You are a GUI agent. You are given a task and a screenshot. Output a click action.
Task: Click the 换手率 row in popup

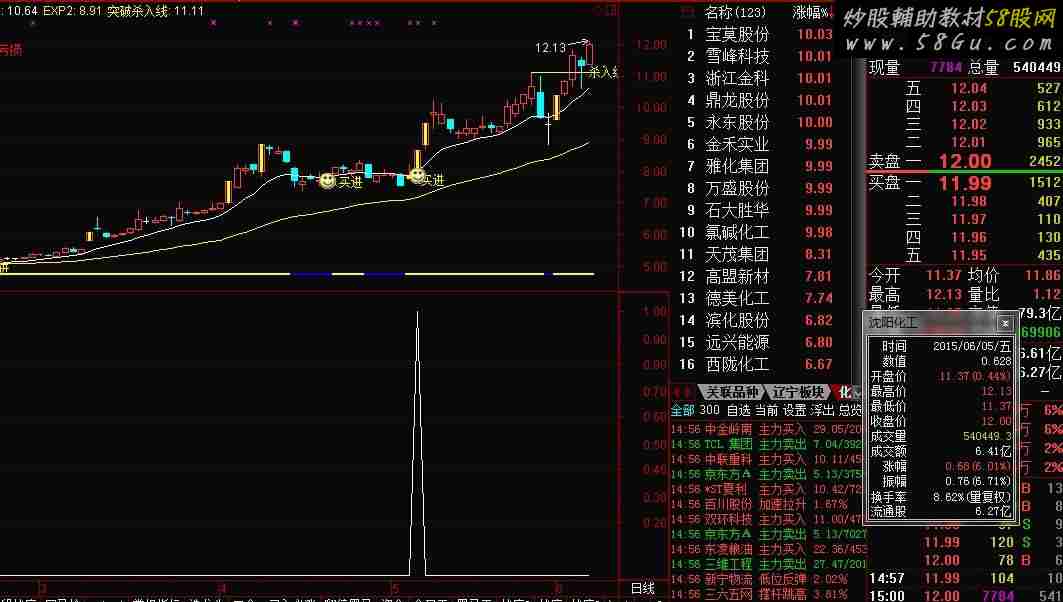coord(940,496)
